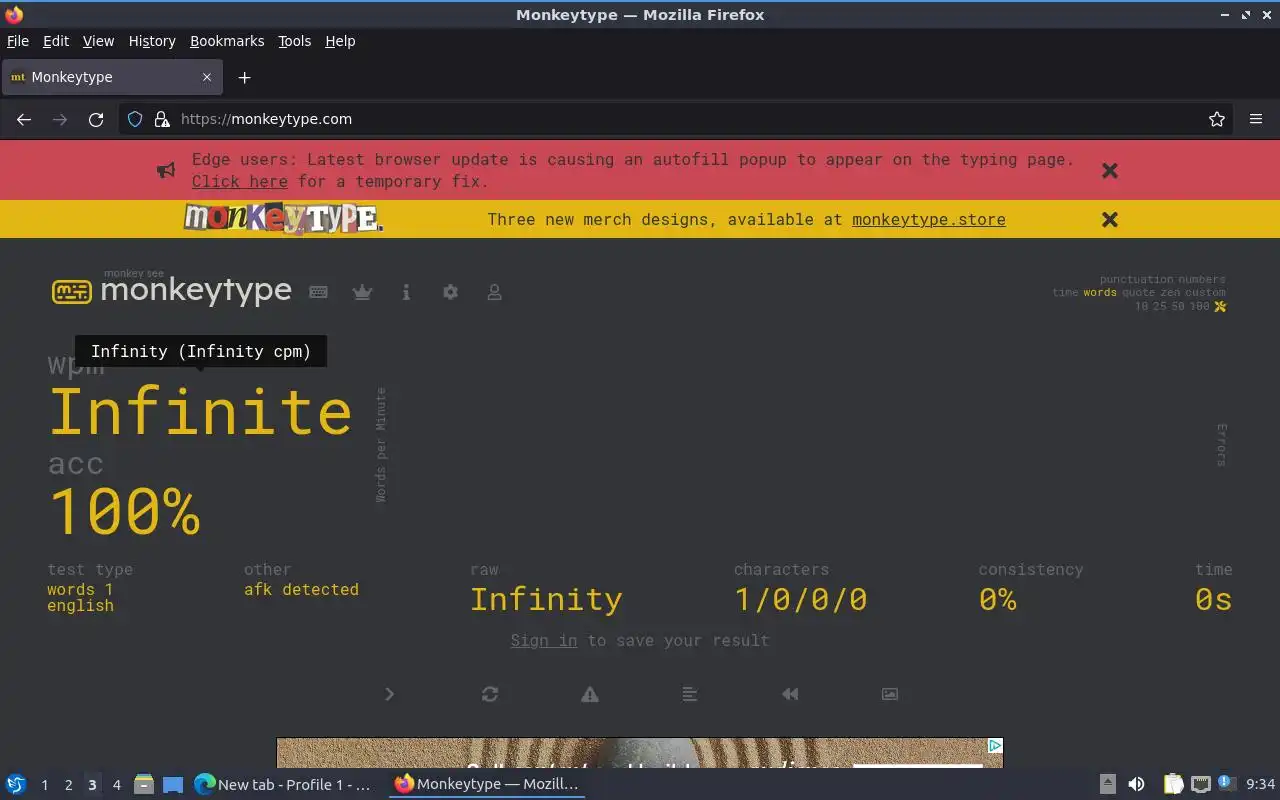The height and width of the screenshot is (800, 1280).
Task: Open the leaderboards crown icon
Action: [x=362, y=292]
